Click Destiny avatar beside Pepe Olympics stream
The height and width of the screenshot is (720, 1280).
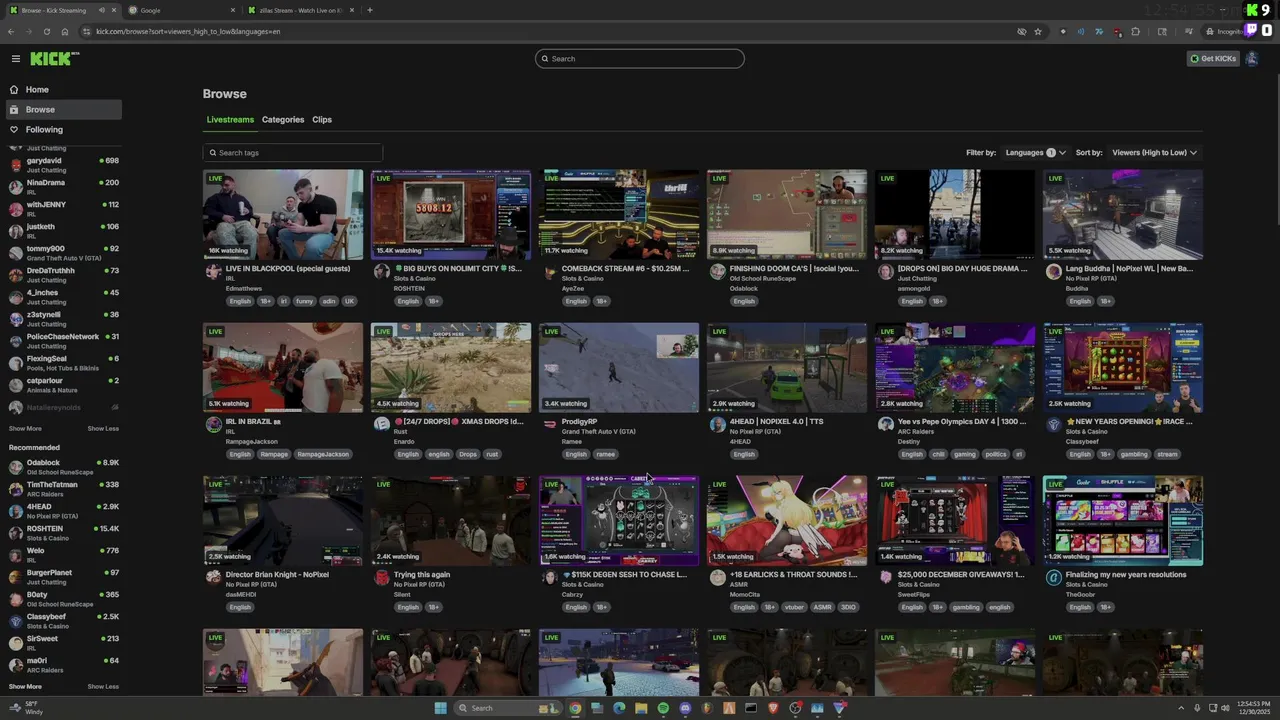pos(885,425)
